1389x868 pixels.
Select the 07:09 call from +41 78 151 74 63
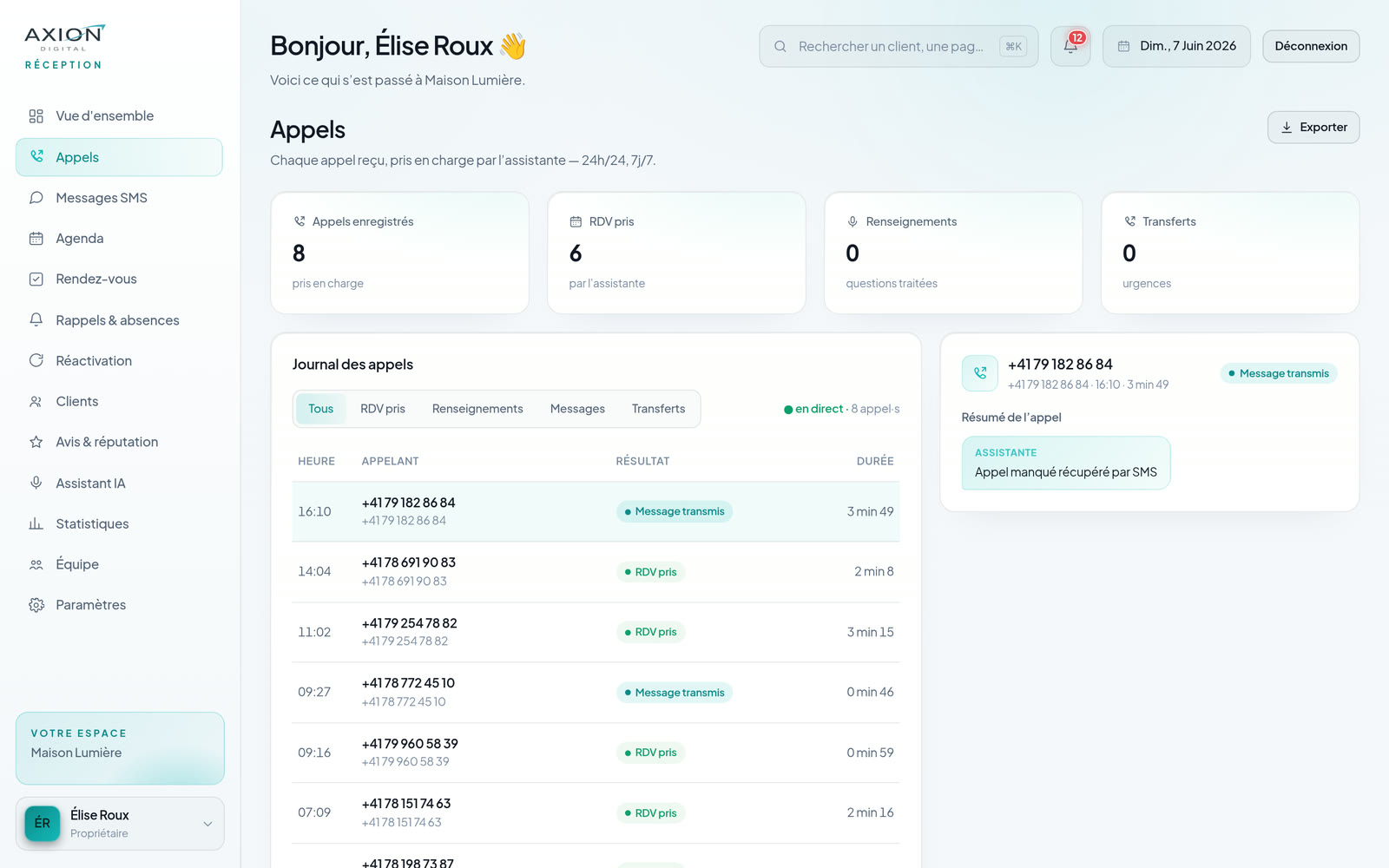(x=596, y=813)
